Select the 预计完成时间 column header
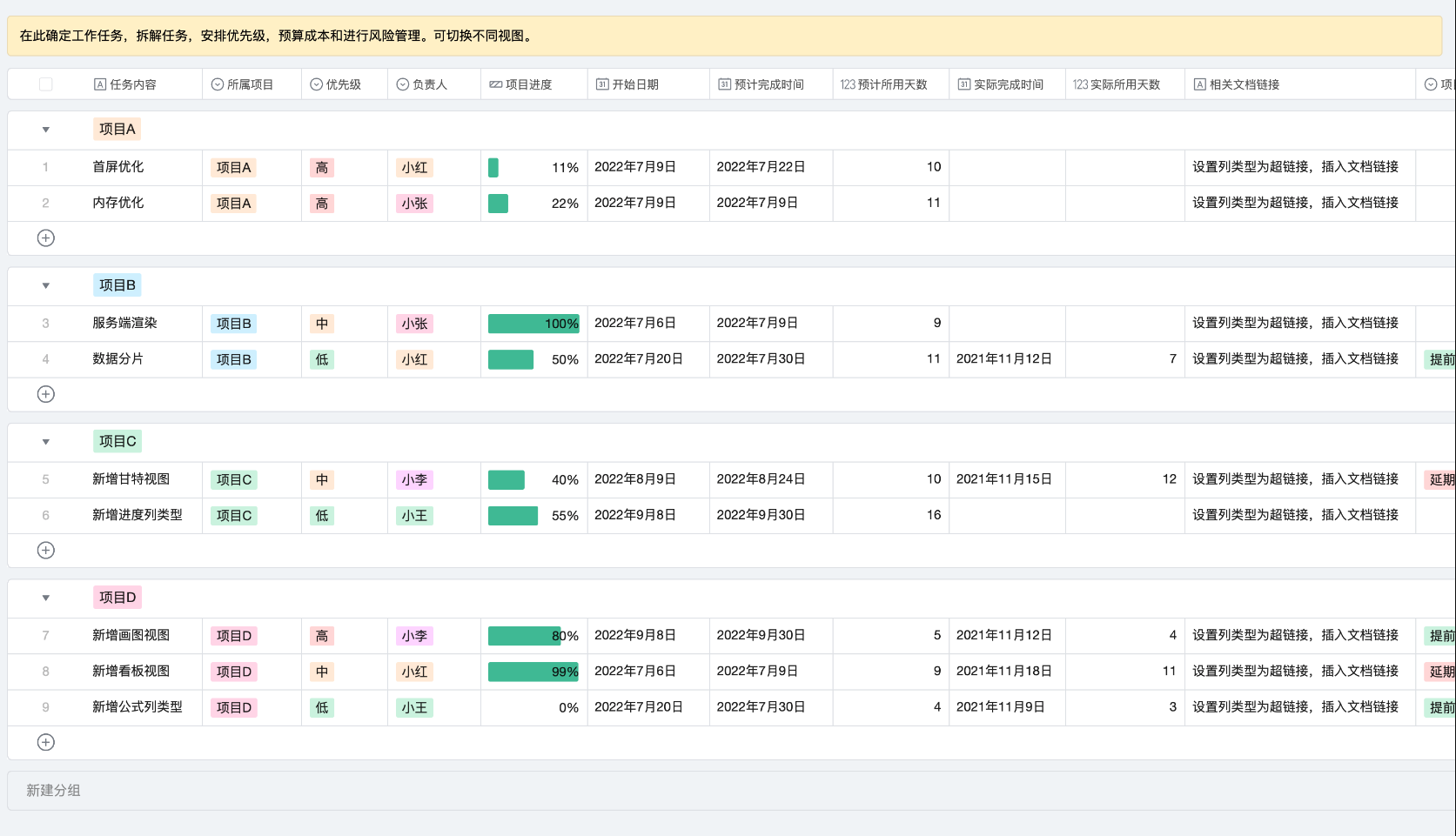Image resolution: width=1456 pixels, height=836 pixels. click(771, 84)
